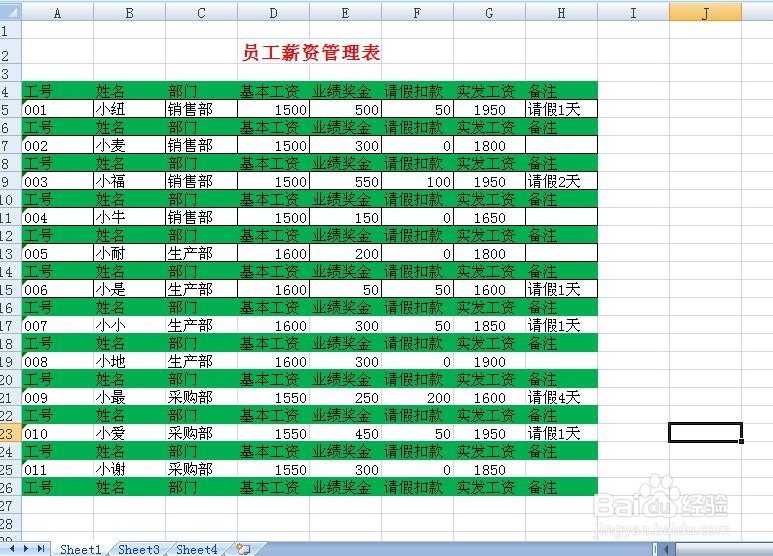
Task: Select name cell 小耐
Action: [x=130, y=253]
